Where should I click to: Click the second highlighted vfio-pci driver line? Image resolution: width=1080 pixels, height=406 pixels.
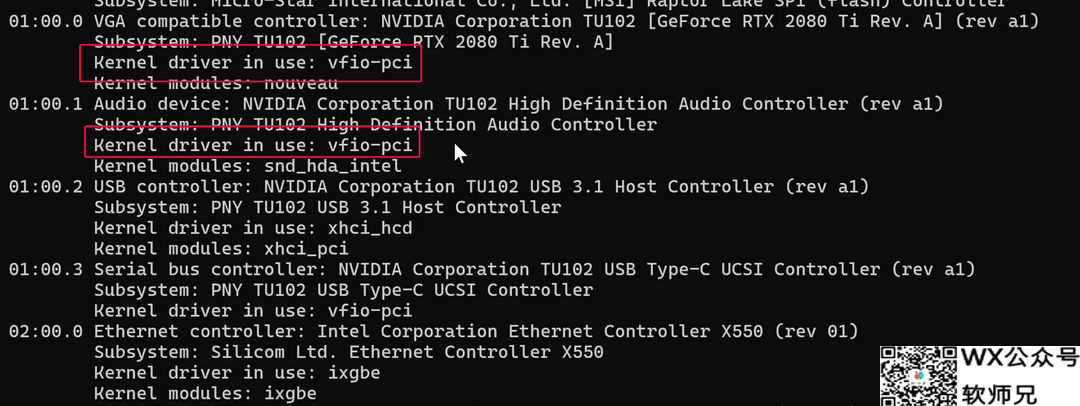click(x=253, y=145)
